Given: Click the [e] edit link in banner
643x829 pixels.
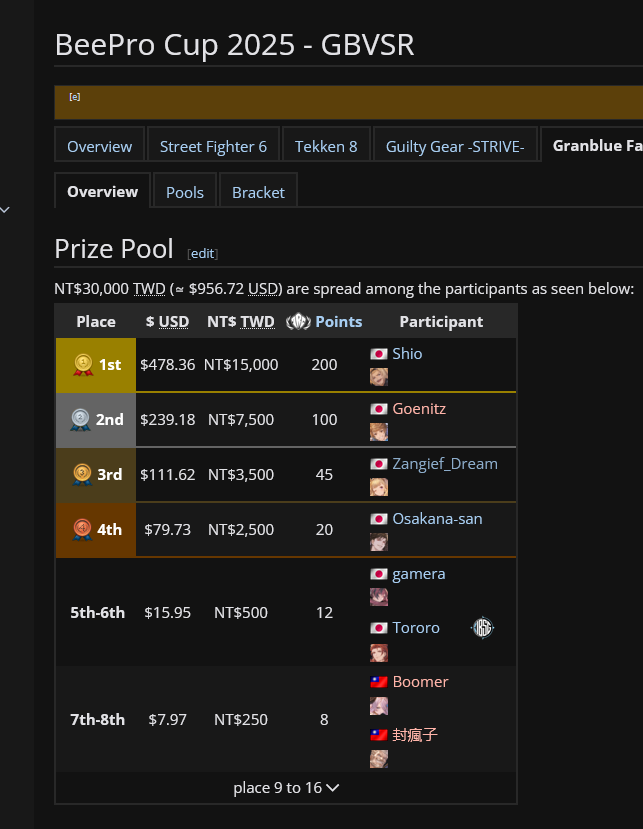Looking at the screenshot, I should tap(75, 97).
